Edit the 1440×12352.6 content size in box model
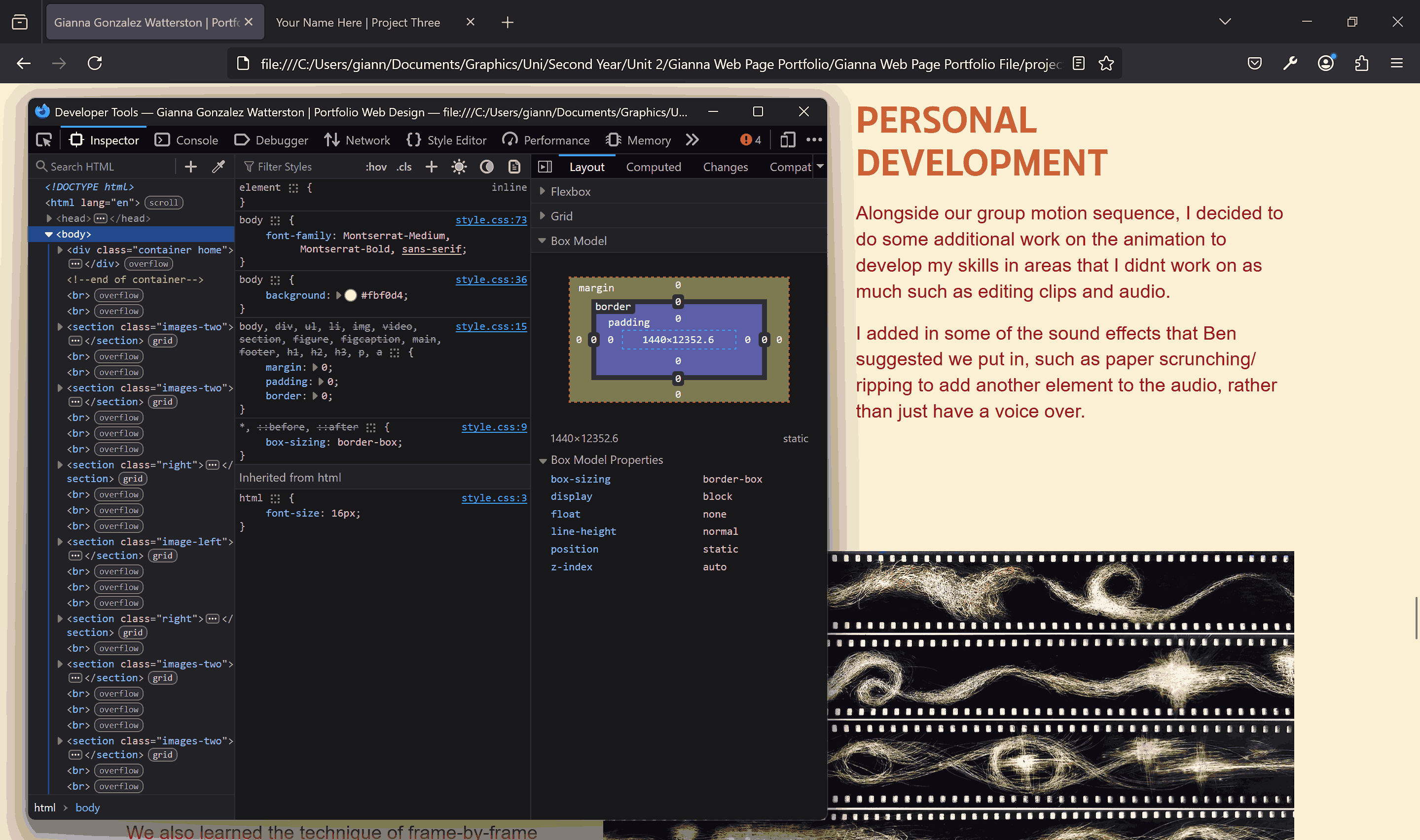Image resolution: width=1420 pixels, height=840 pixels. (x=678, y=340)
